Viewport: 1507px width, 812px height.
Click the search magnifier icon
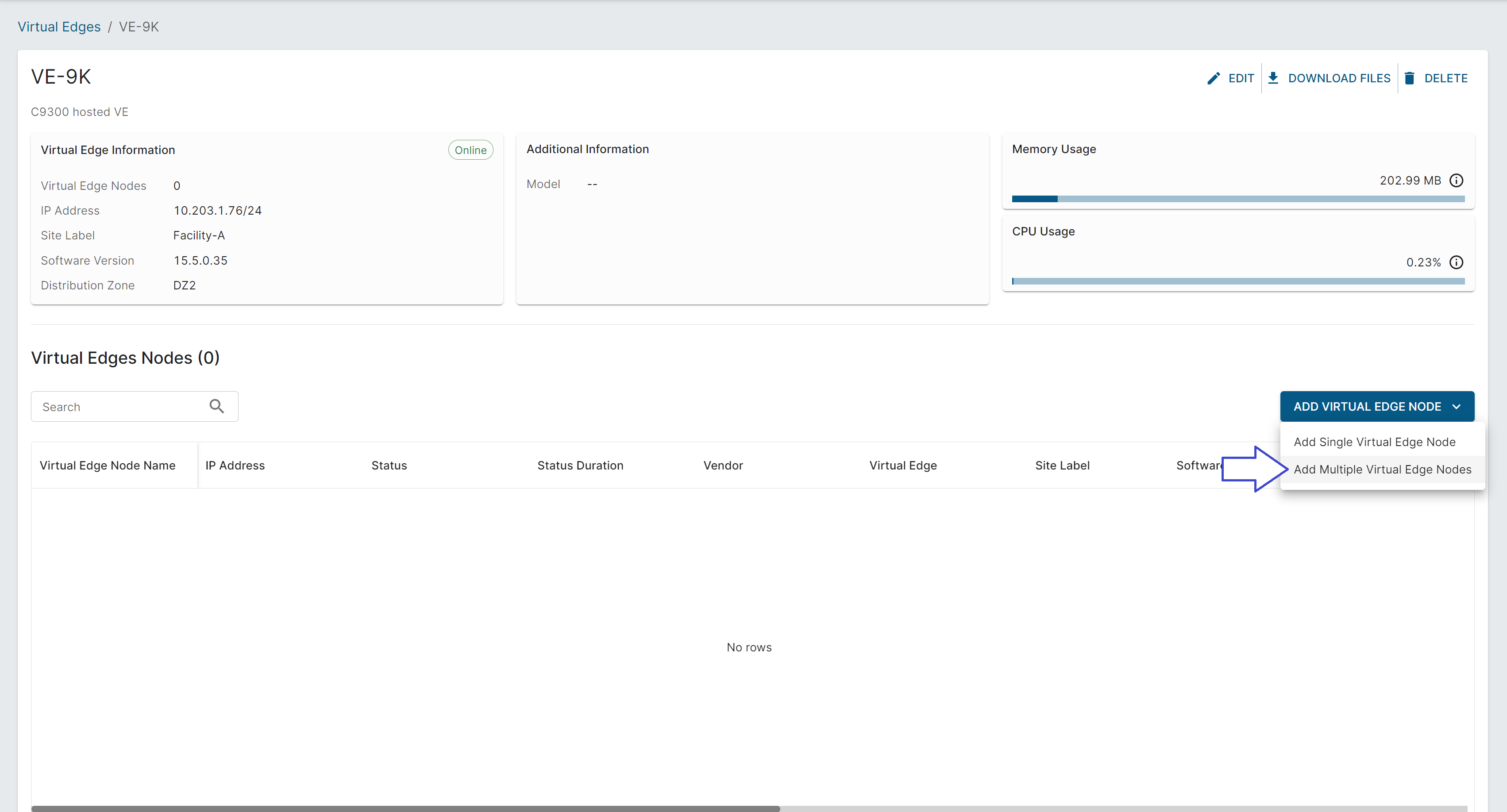(216, 407)
